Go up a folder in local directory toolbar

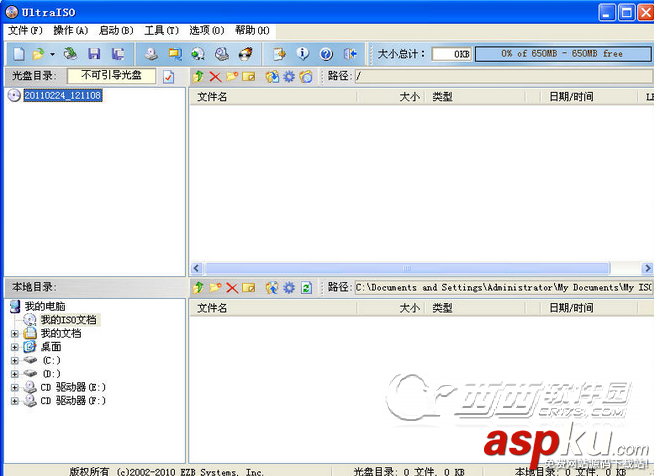[198, 287]
